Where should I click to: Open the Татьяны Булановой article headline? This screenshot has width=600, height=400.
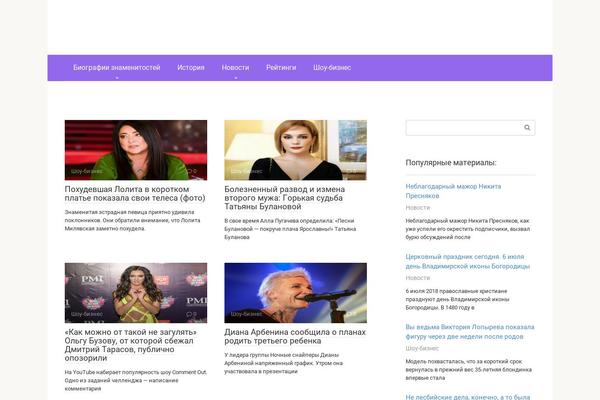coord(284,198)
